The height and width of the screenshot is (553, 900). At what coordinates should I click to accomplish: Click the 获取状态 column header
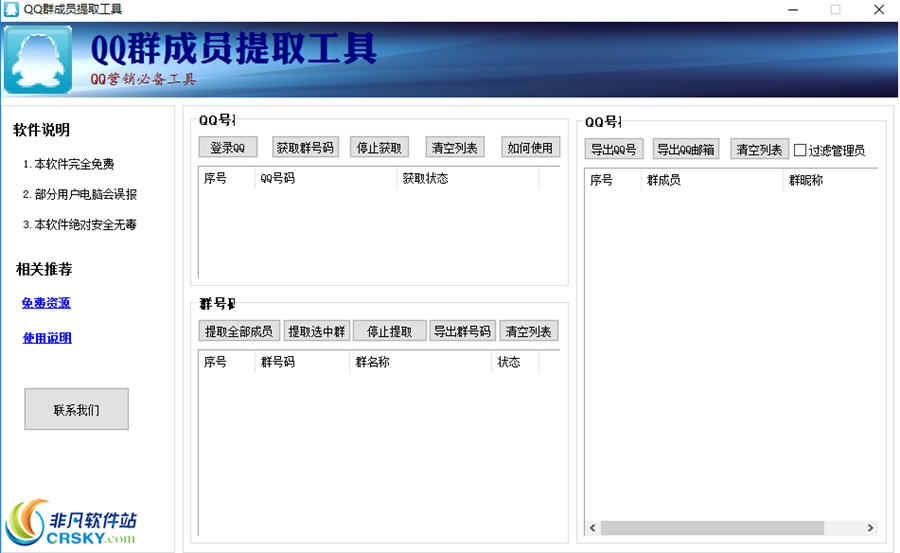coord(468,178)
